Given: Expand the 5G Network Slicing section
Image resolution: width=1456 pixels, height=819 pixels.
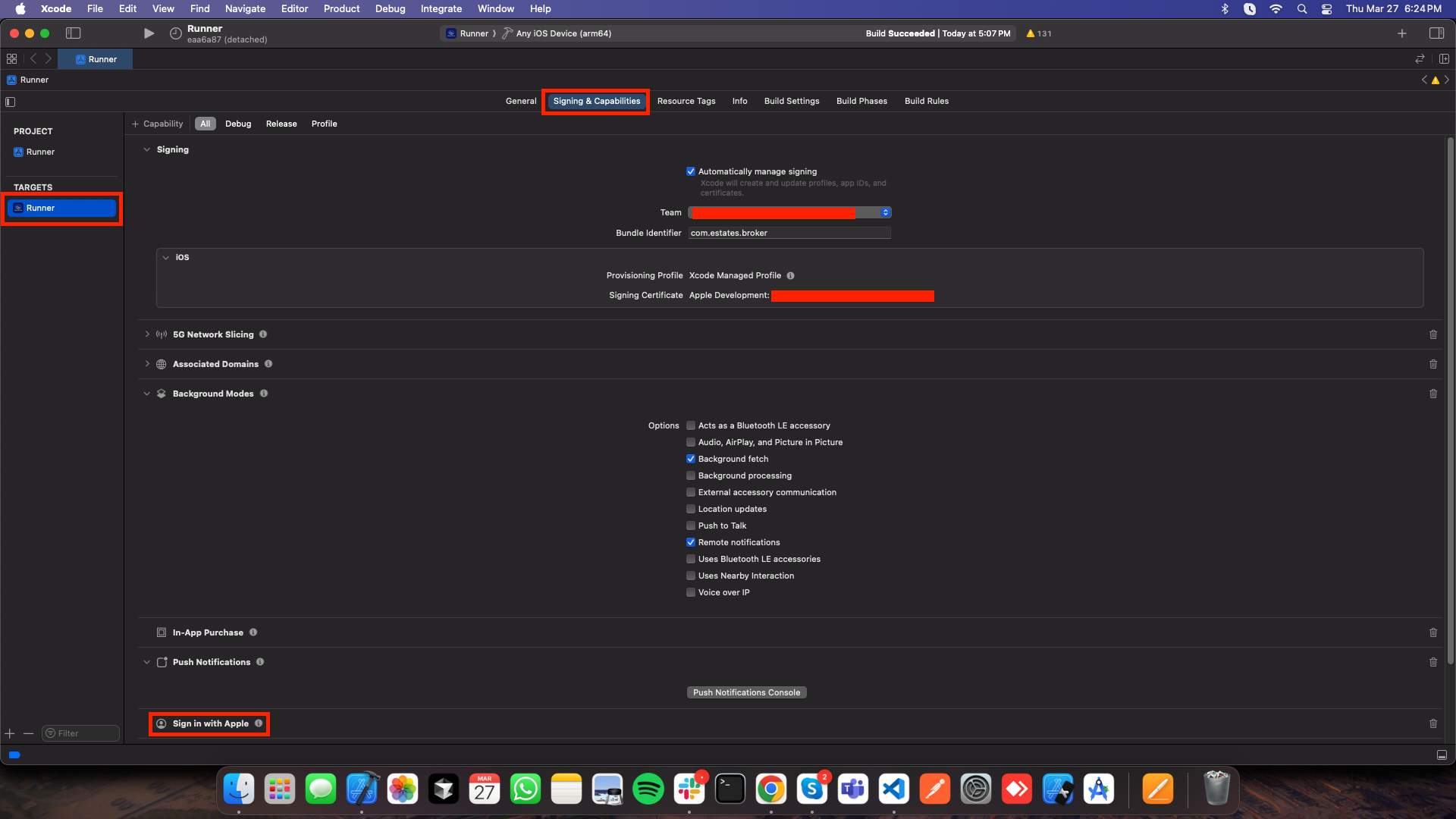Looking at the screenshot, I should point(147,334).
